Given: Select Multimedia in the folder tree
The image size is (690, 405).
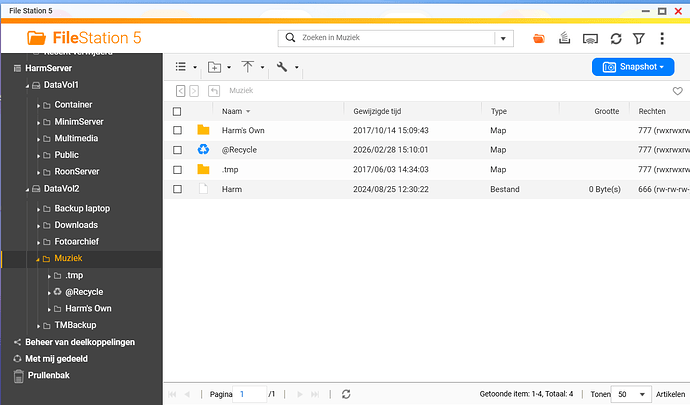Looking at the screenshot, I should click(x=76, y=138).
